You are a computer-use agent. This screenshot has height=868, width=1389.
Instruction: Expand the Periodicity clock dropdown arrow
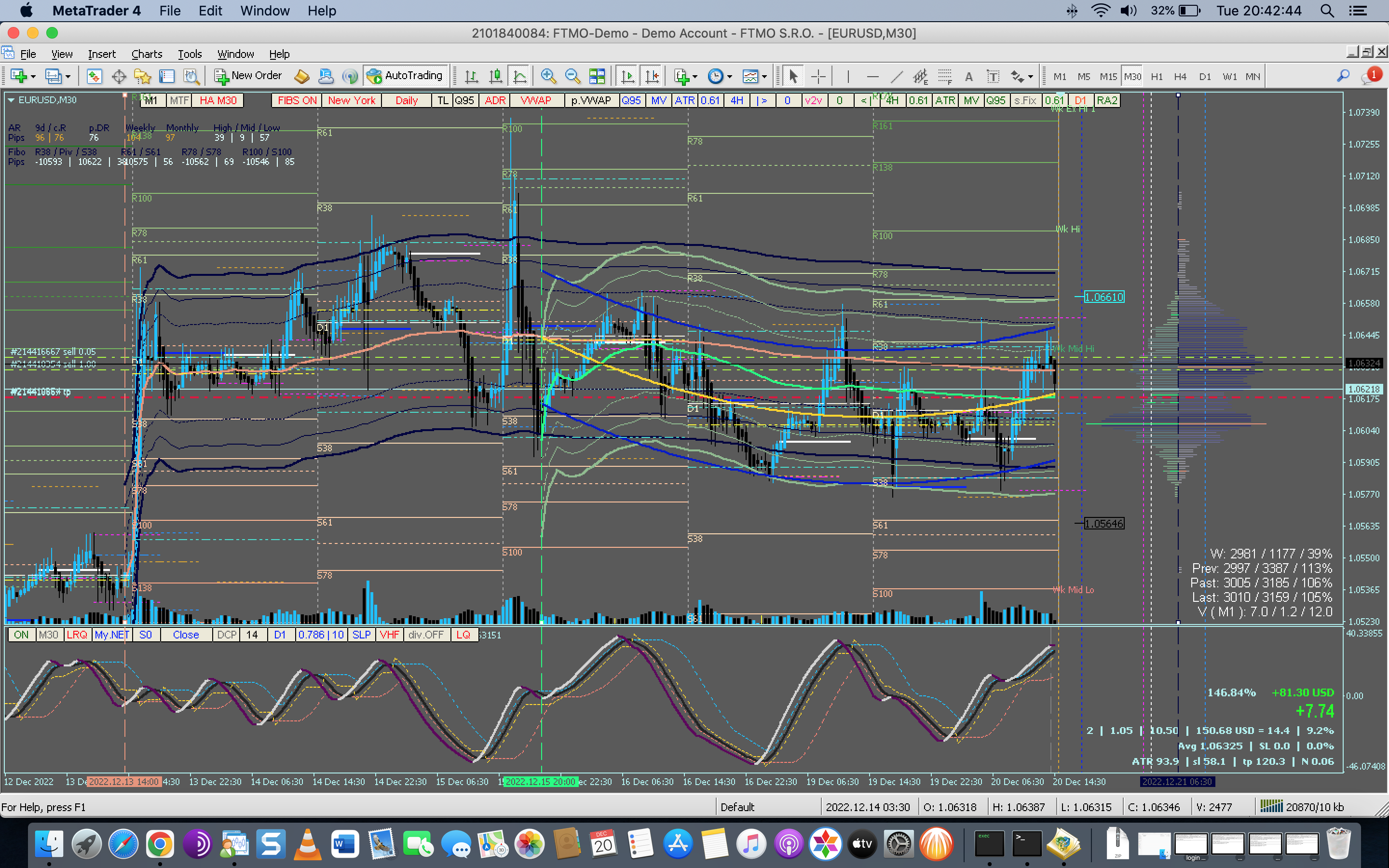click(x=730, y=77)
